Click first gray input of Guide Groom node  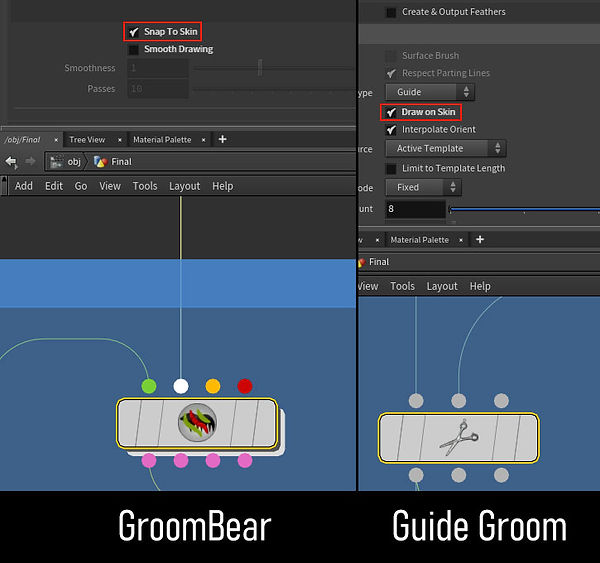[x=416, y=401]
